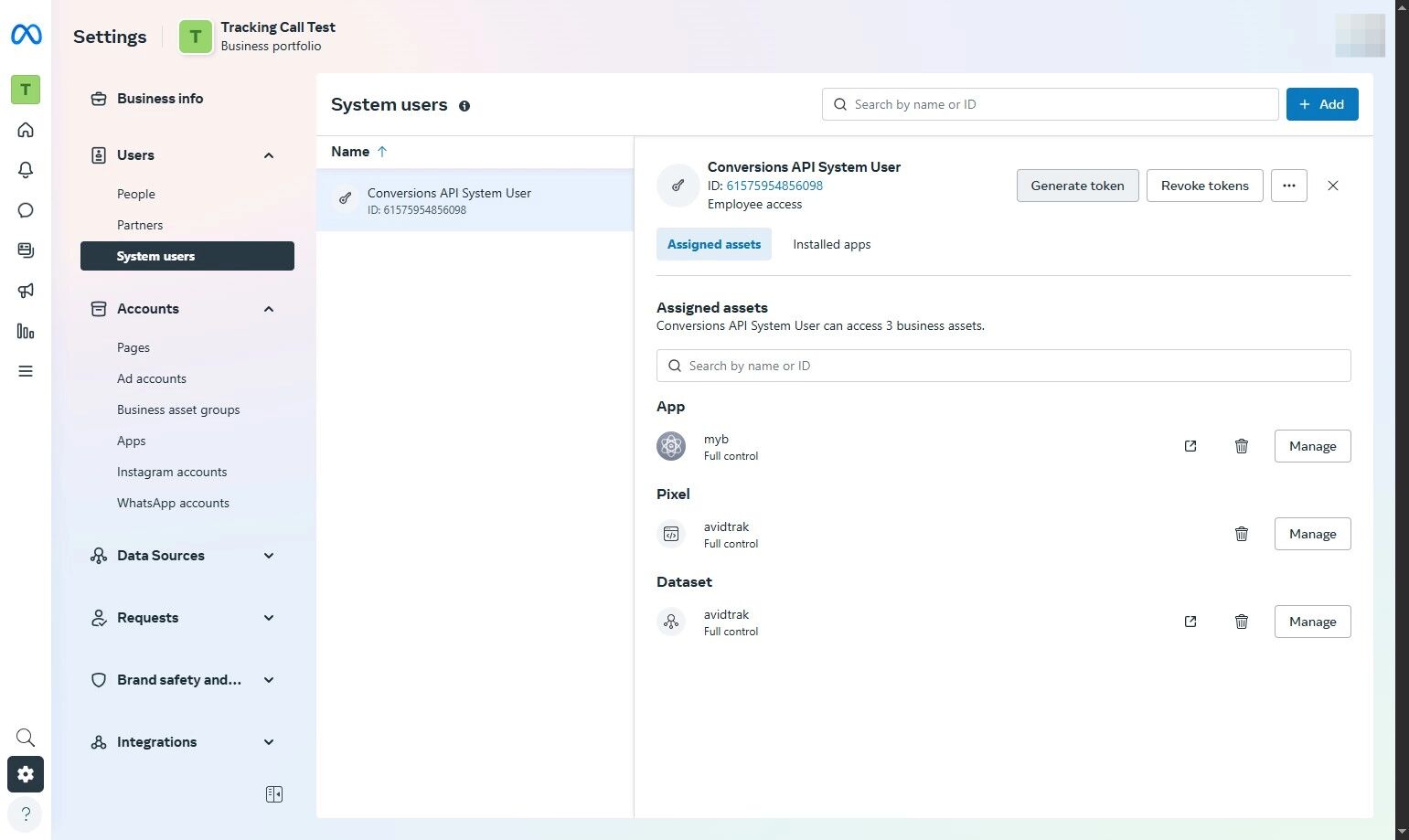The width and height of the screenshot is (1409, 840).
Task: Click the System users info icon
Action: [464, 106]
